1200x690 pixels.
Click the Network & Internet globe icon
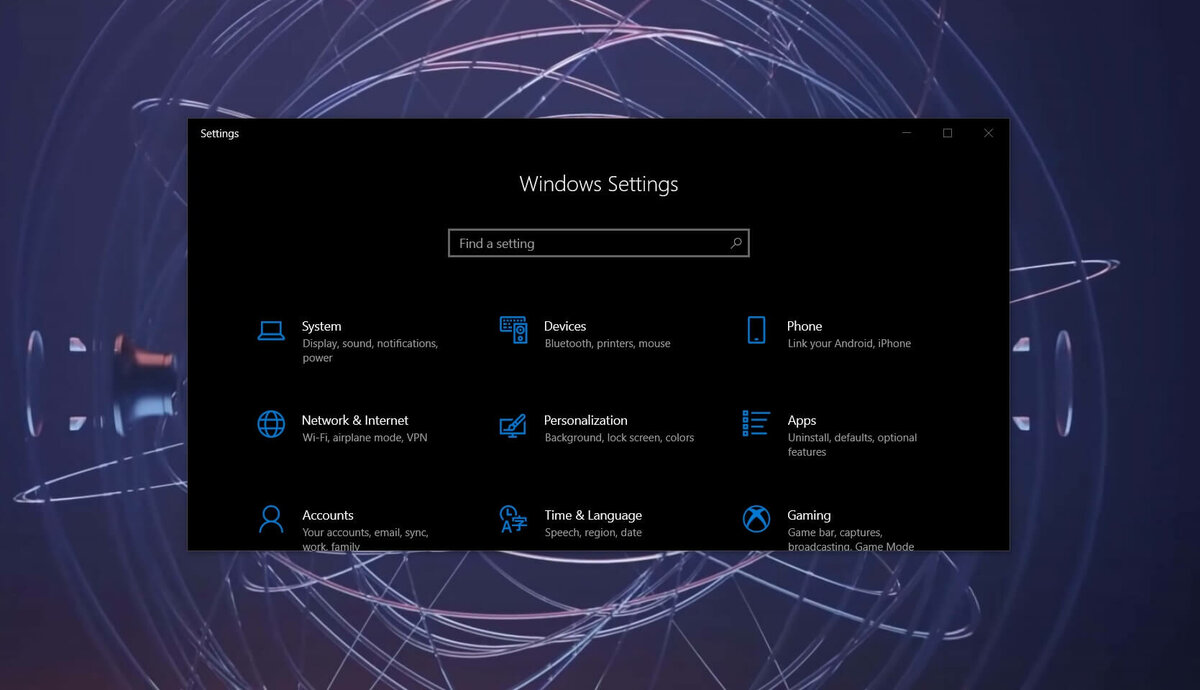point(270,424)
